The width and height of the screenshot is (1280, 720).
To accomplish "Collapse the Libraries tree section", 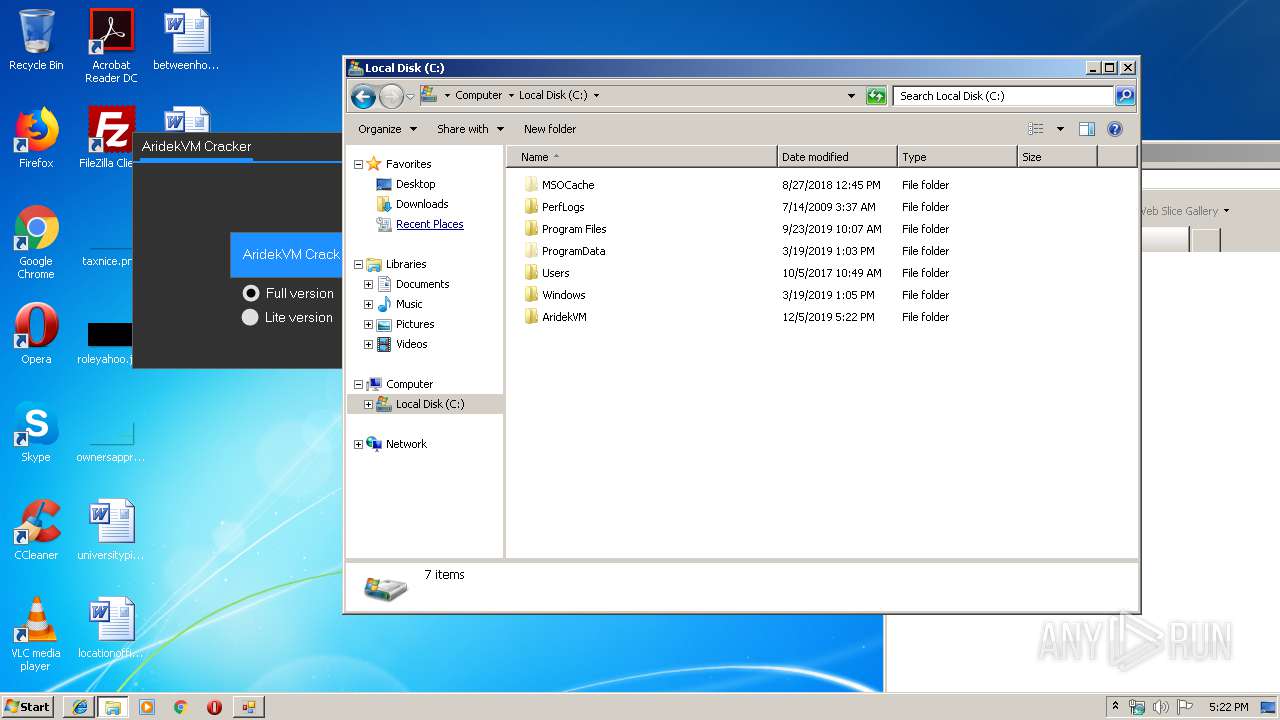I will [358, 264].
